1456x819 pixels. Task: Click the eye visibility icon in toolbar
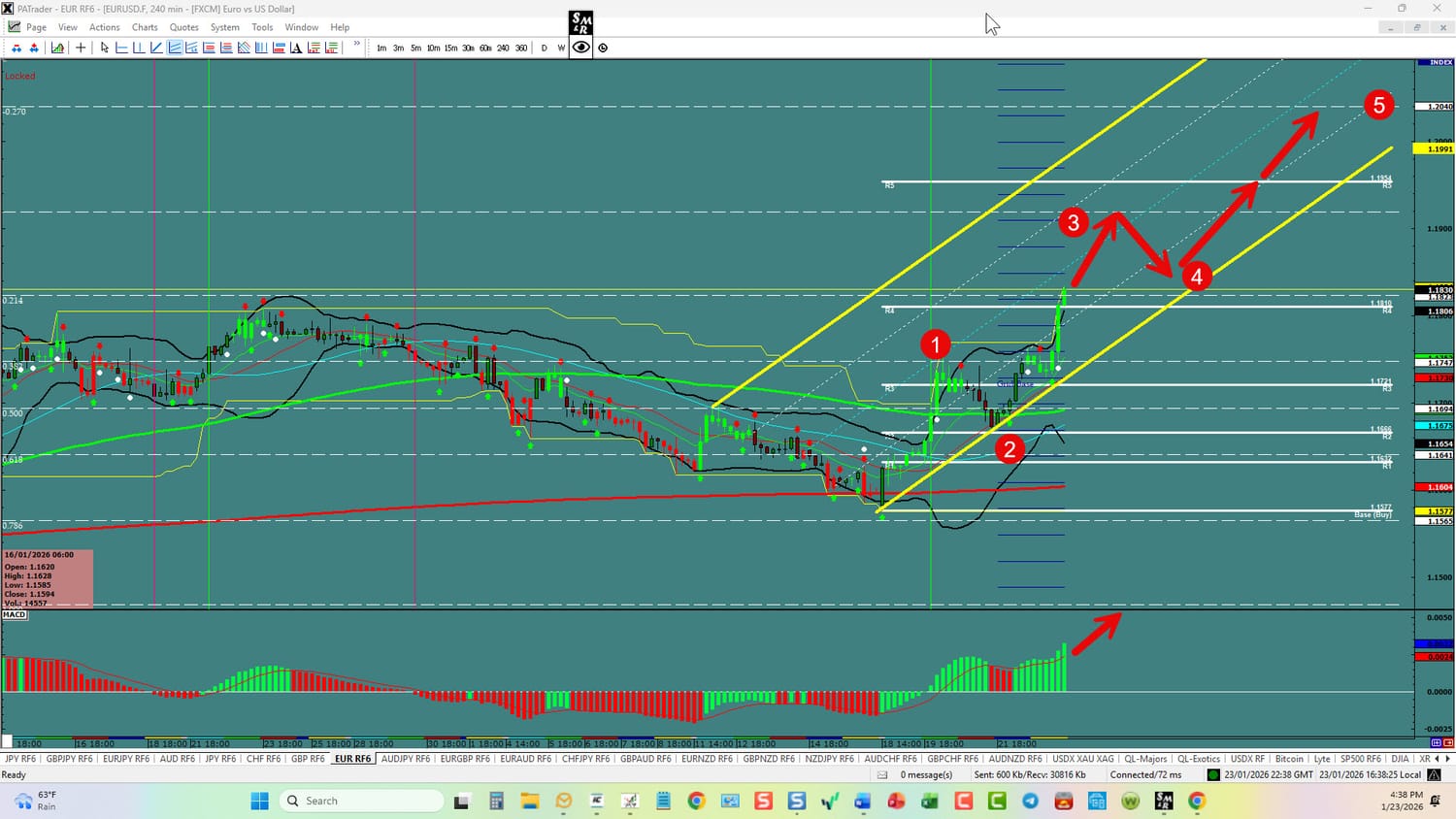click(580, 48)
